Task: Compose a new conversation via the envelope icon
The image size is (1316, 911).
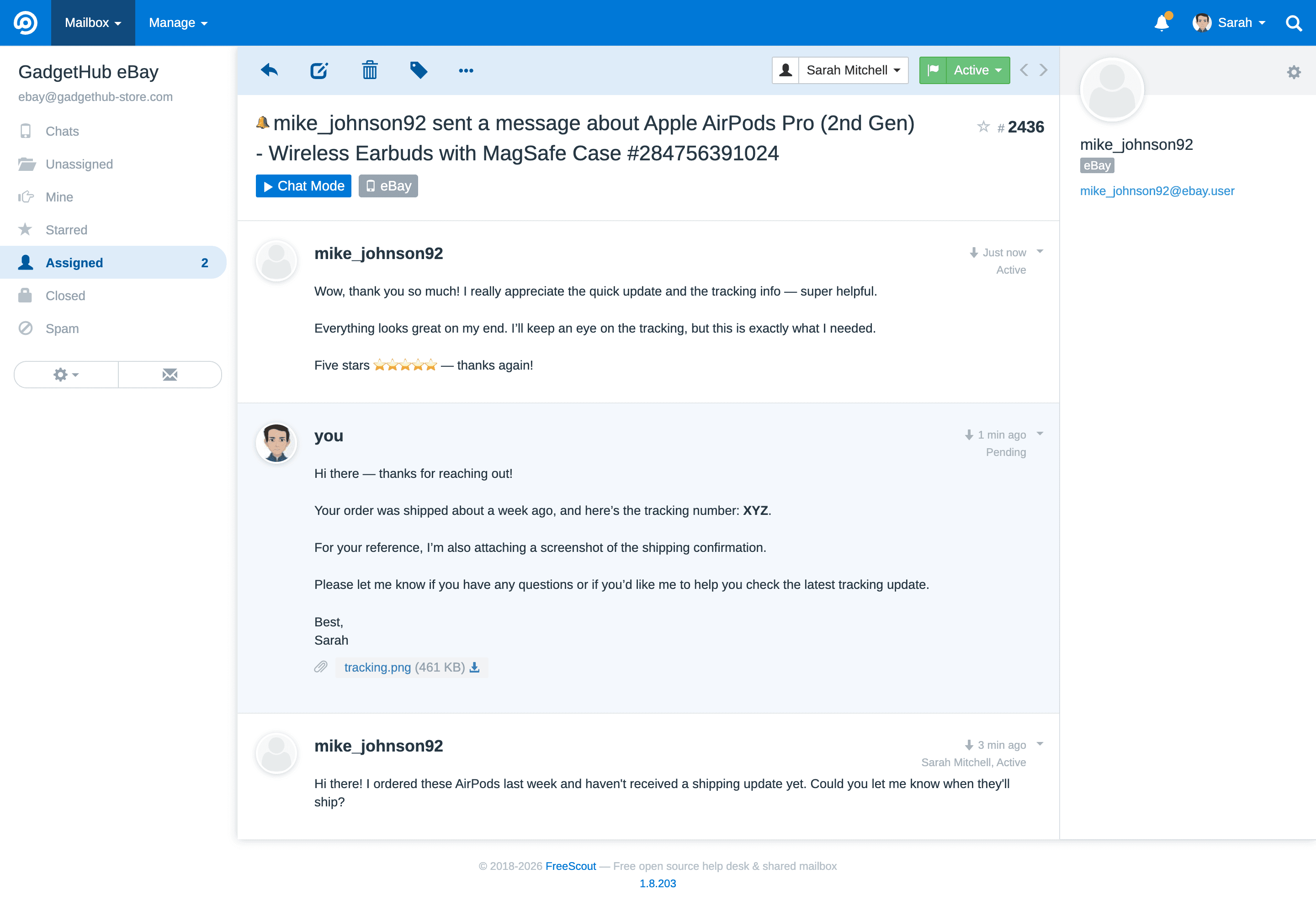Action: point(170,375)
